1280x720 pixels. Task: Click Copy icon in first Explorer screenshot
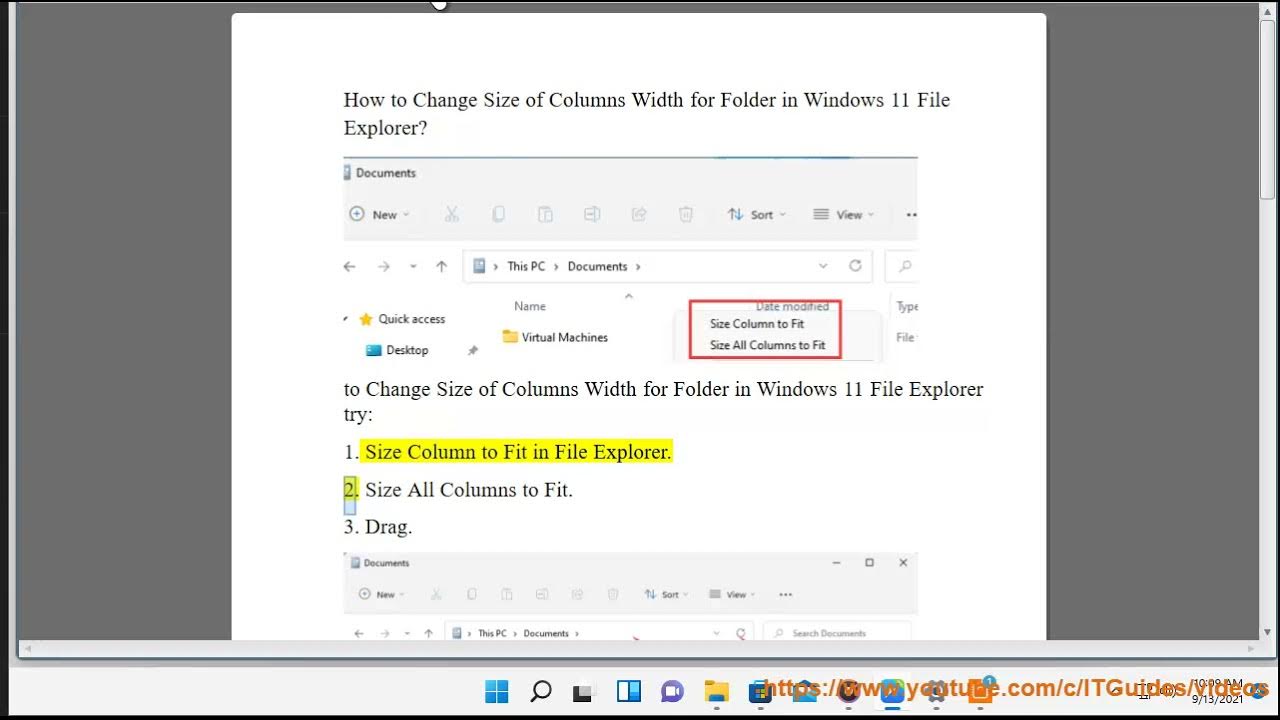[x=498, y=214]
